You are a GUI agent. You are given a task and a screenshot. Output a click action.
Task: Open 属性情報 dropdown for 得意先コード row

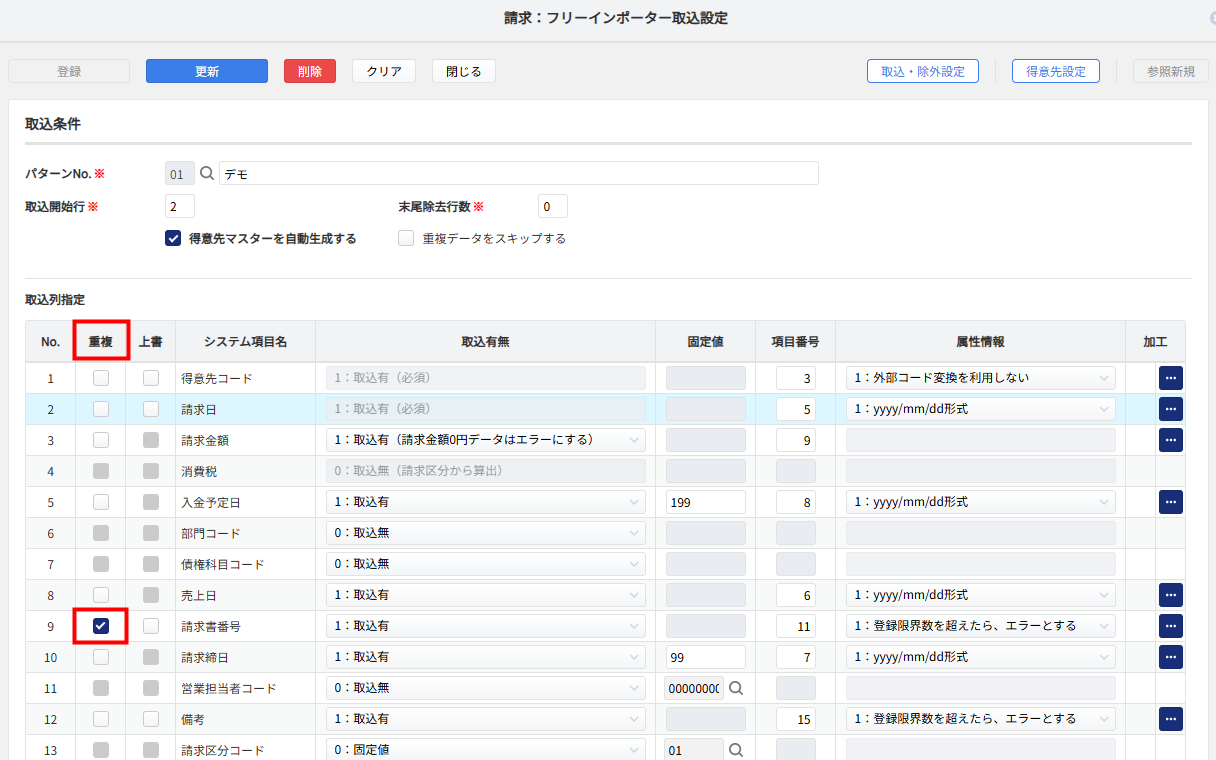coord(980,378)
